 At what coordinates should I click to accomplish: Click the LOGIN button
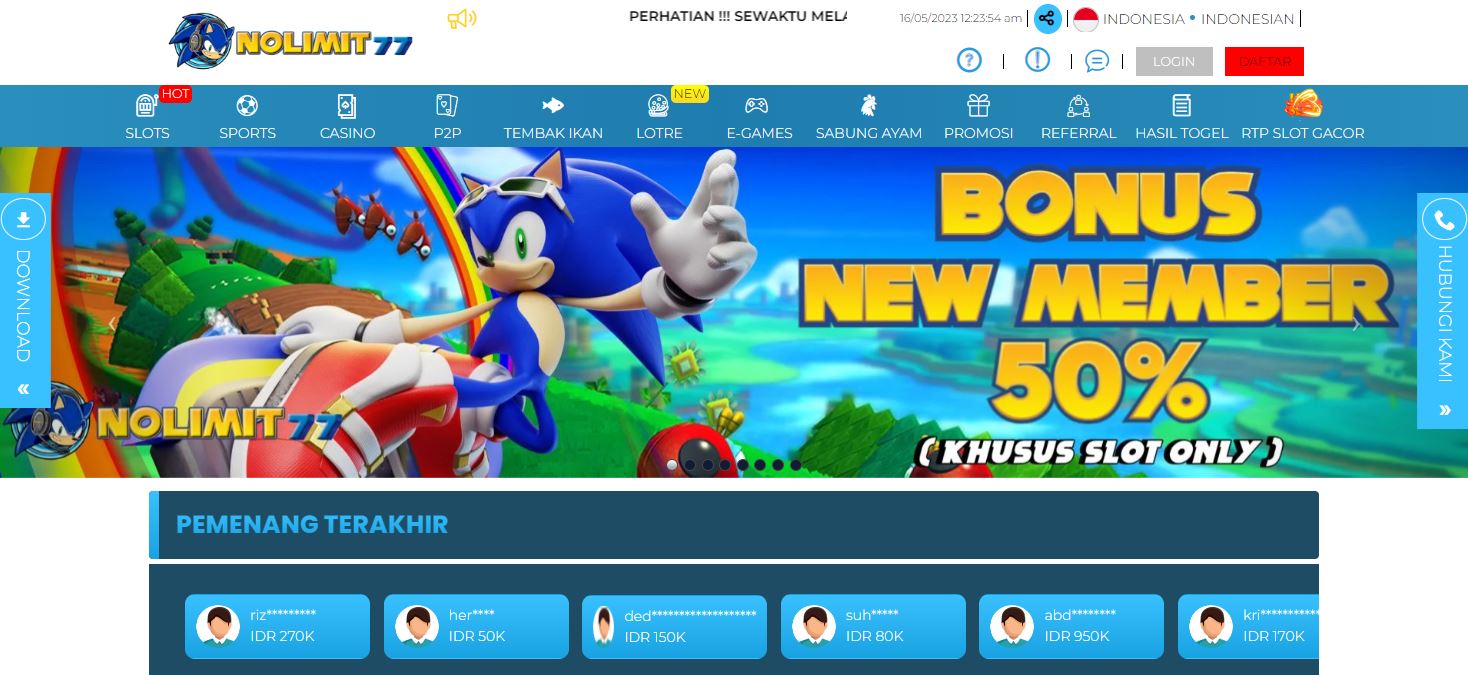tap(1174, 61)
